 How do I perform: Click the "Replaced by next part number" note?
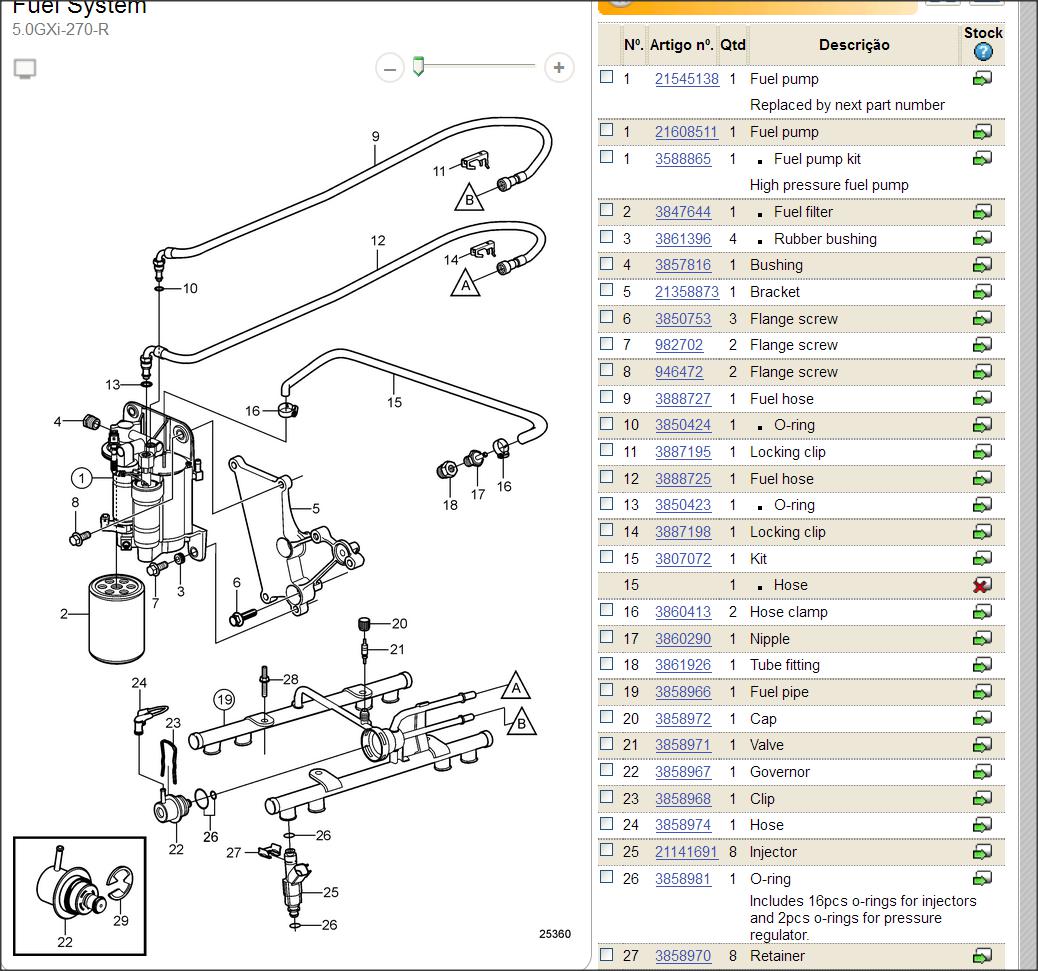847,105
